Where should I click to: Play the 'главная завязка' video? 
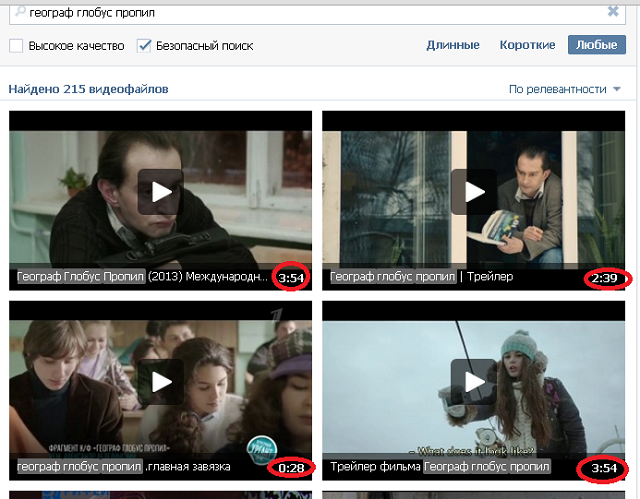(x=160, y=382)
